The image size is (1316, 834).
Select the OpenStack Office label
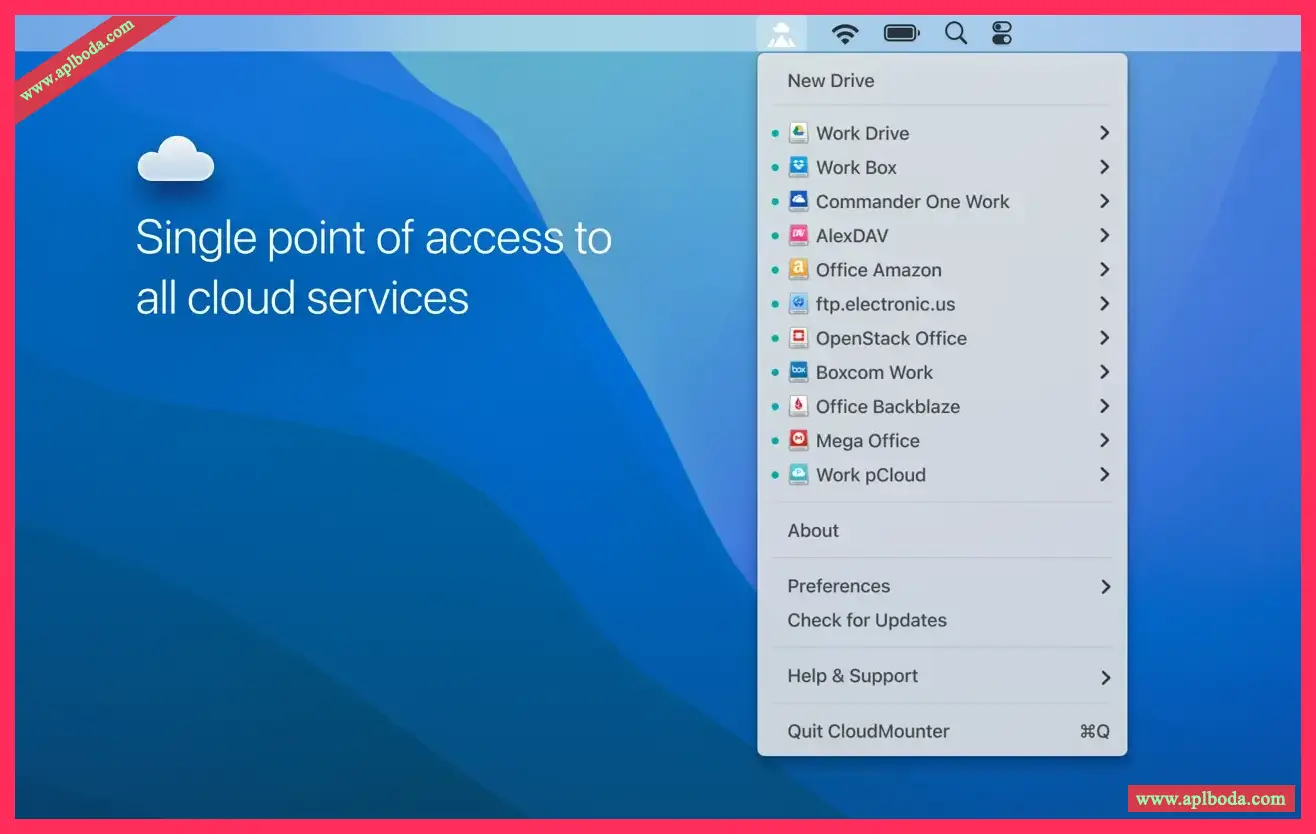[x=891, y=338]
